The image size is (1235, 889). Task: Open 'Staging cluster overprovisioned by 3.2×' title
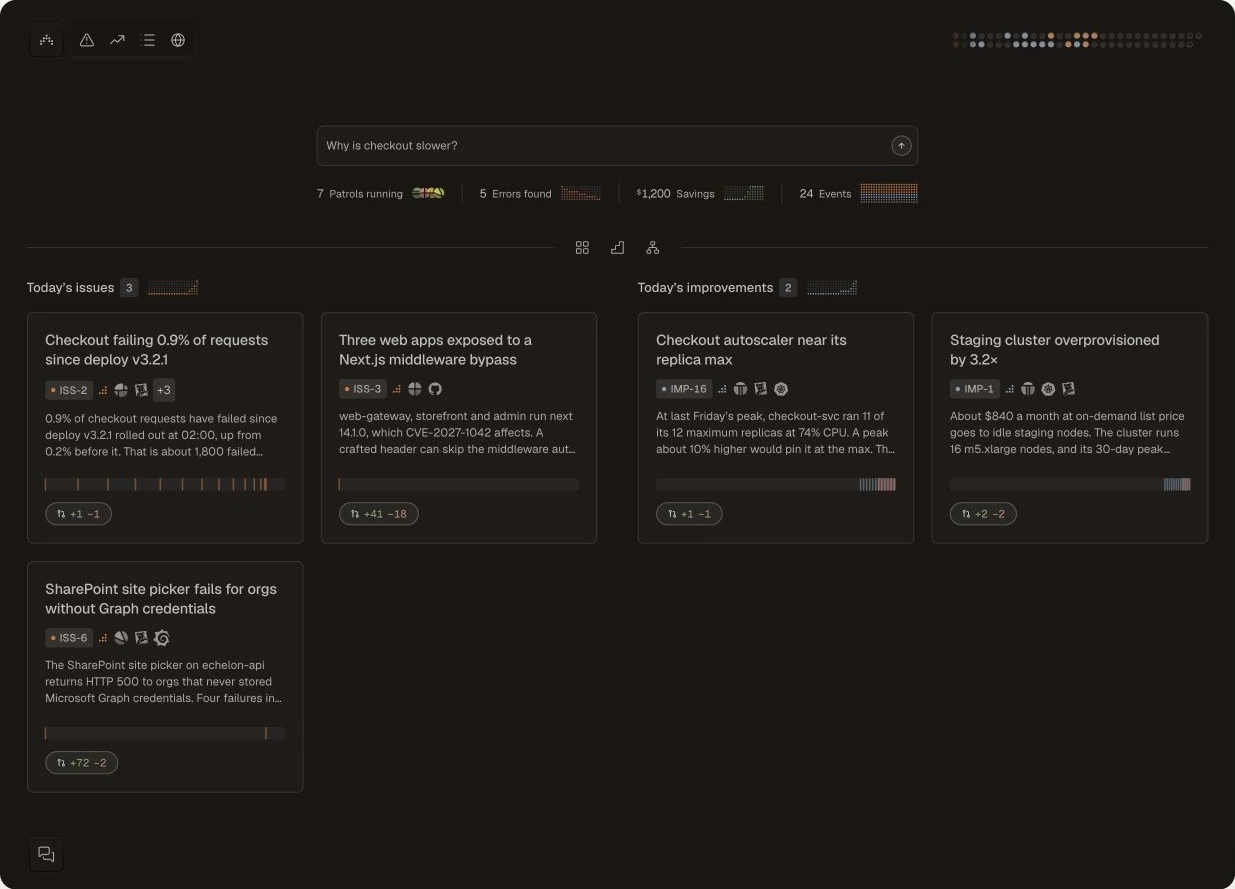pyautogui.click(x=1054, y=350)
